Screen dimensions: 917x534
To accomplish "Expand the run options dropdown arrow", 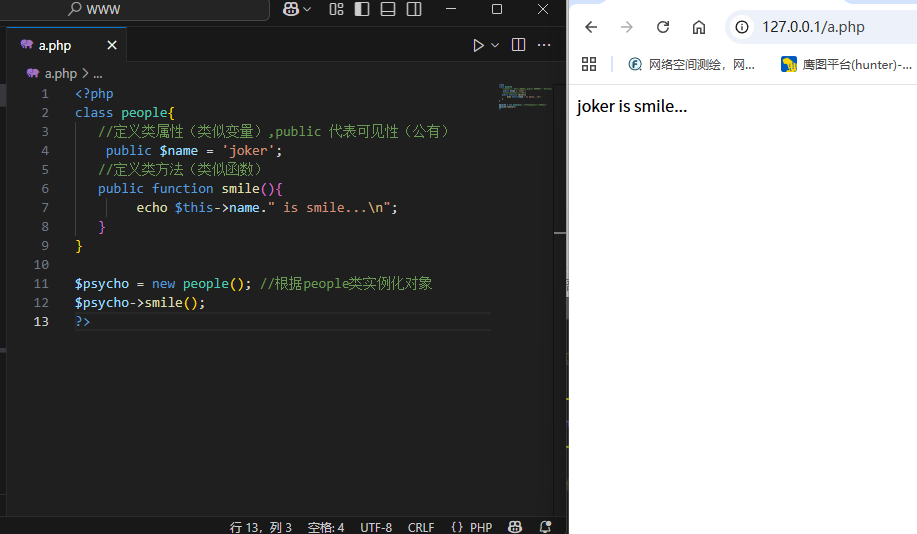I will click(x=495, y=45).
